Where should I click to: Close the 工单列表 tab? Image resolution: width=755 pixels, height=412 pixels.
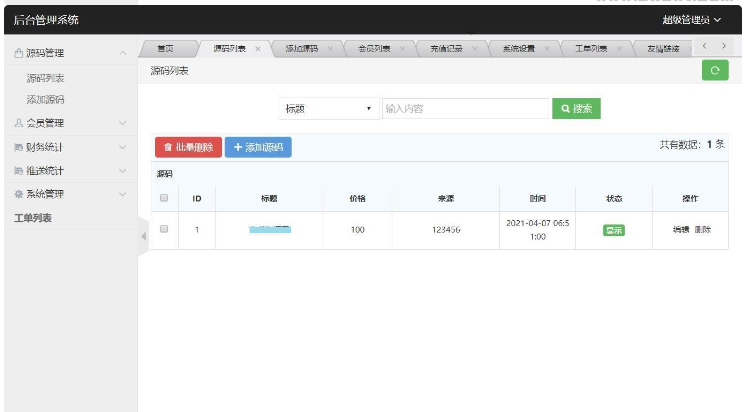(619, 49)
